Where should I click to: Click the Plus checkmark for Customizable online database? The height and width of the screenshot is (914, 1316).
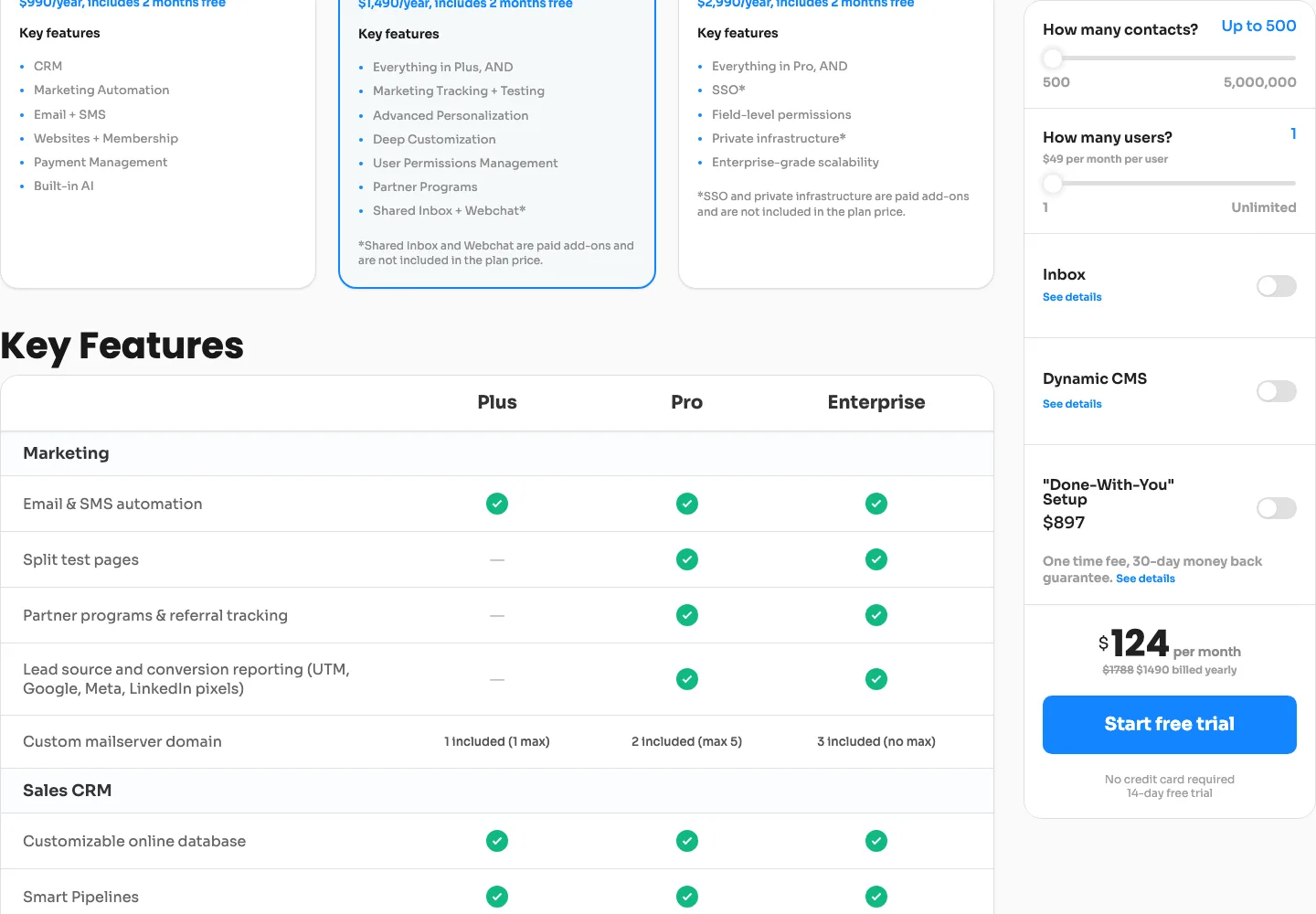tap(497, 841)
